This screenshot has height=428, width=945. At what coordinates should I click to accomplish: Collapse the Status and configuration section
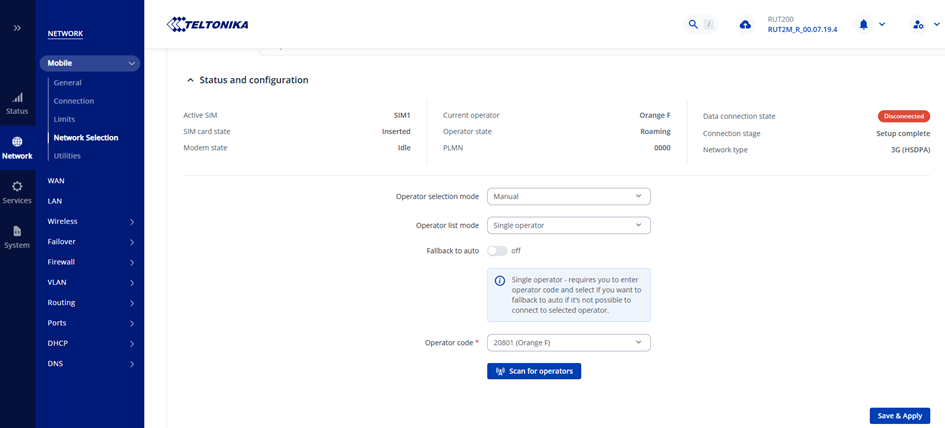(x=190, y=80)
